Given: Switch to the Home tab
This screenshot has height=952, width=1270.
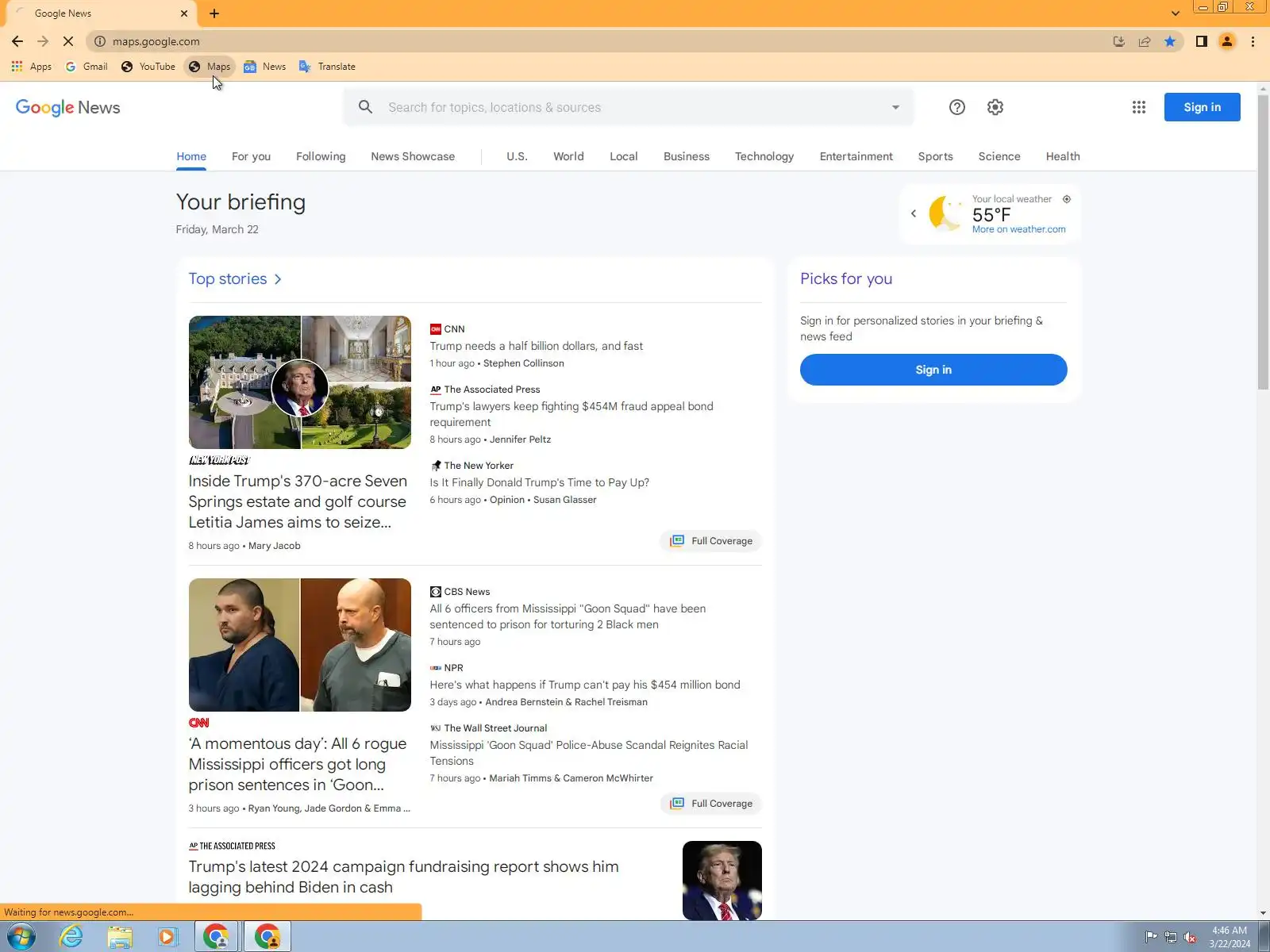Looking at the screenshot, I should coord(191,156).
